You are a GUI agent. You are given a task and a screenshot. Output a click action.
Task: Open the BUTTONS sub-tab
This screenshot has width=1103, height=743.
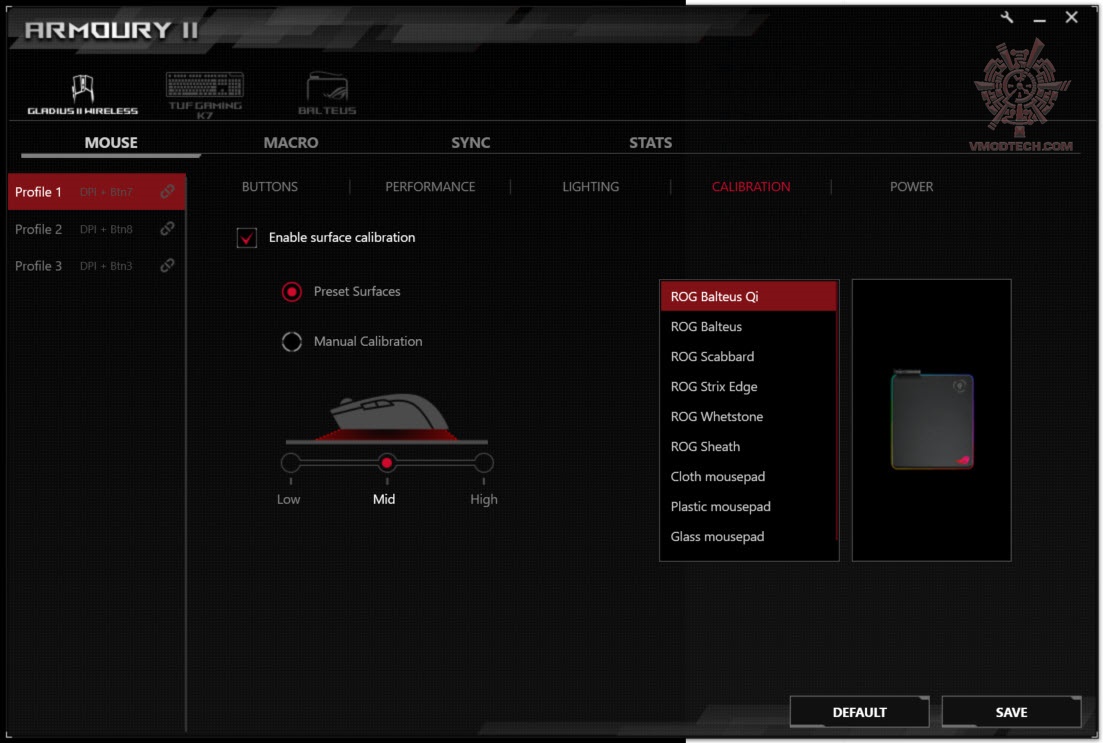269,186
